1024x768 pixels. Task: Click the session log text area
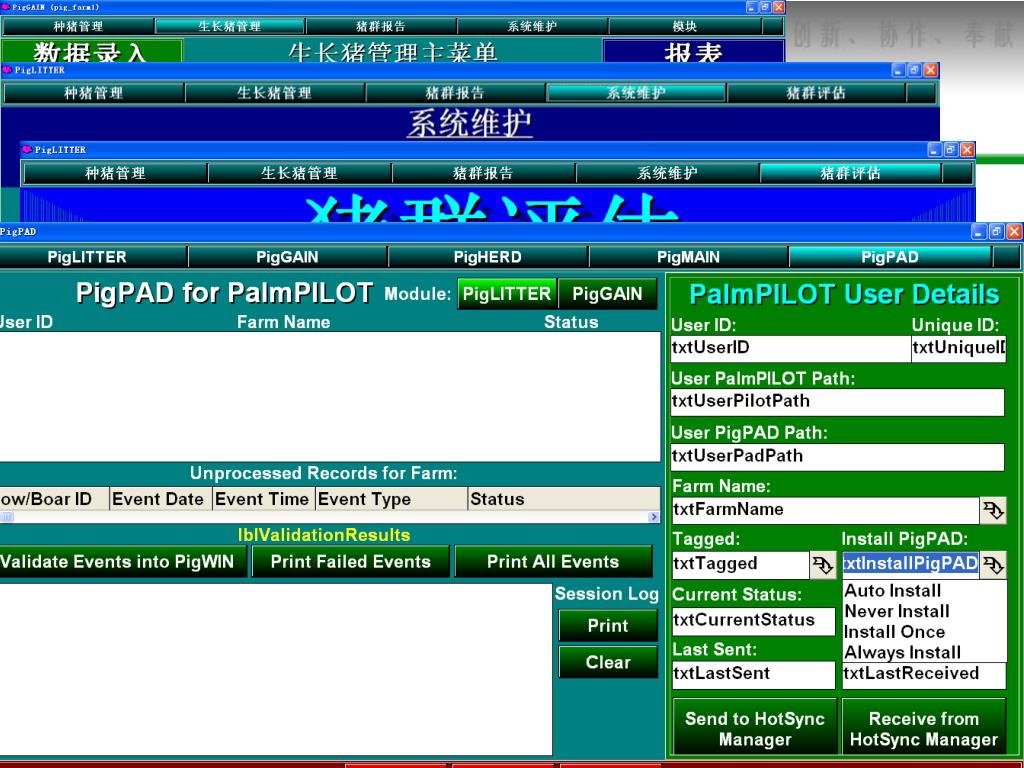[x=276, y=669]
